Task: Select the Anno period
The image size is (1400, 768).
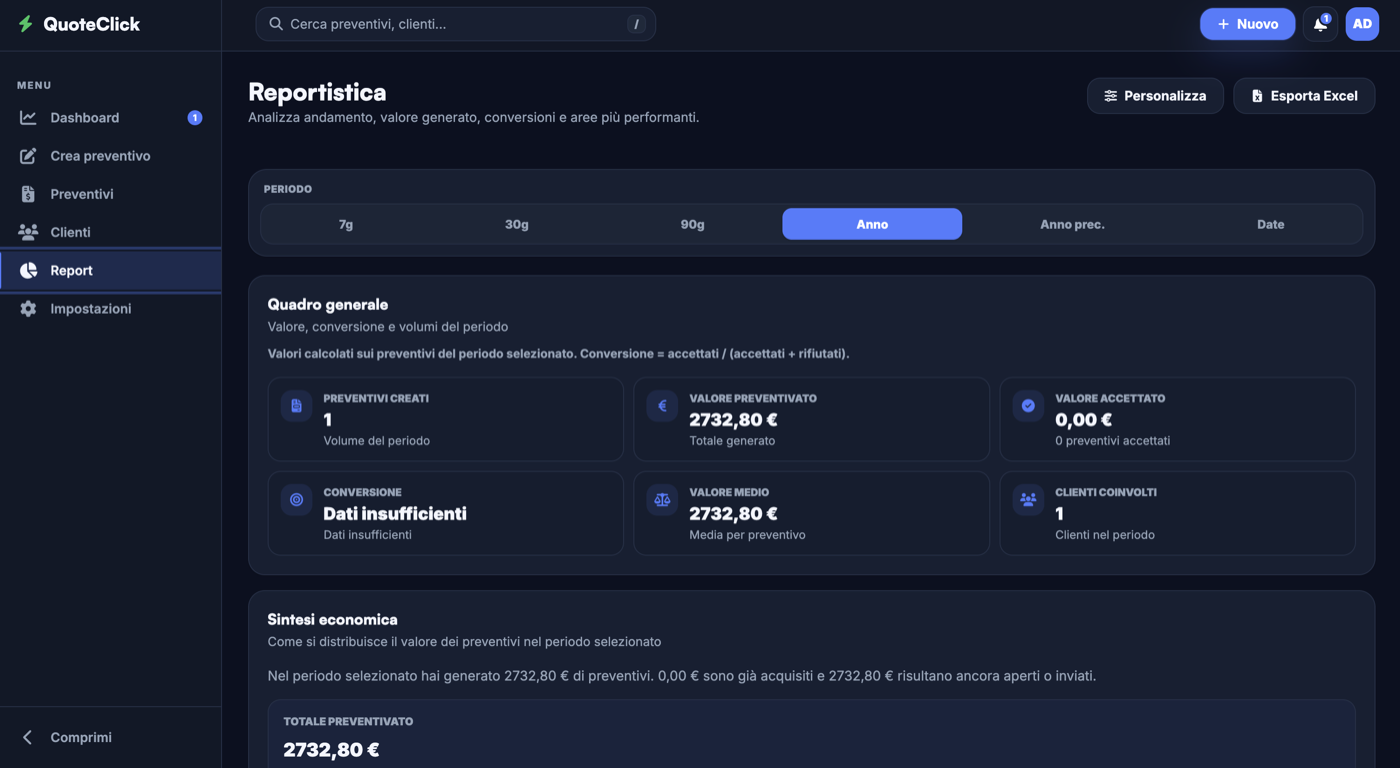Action: [x=872, y=224]
